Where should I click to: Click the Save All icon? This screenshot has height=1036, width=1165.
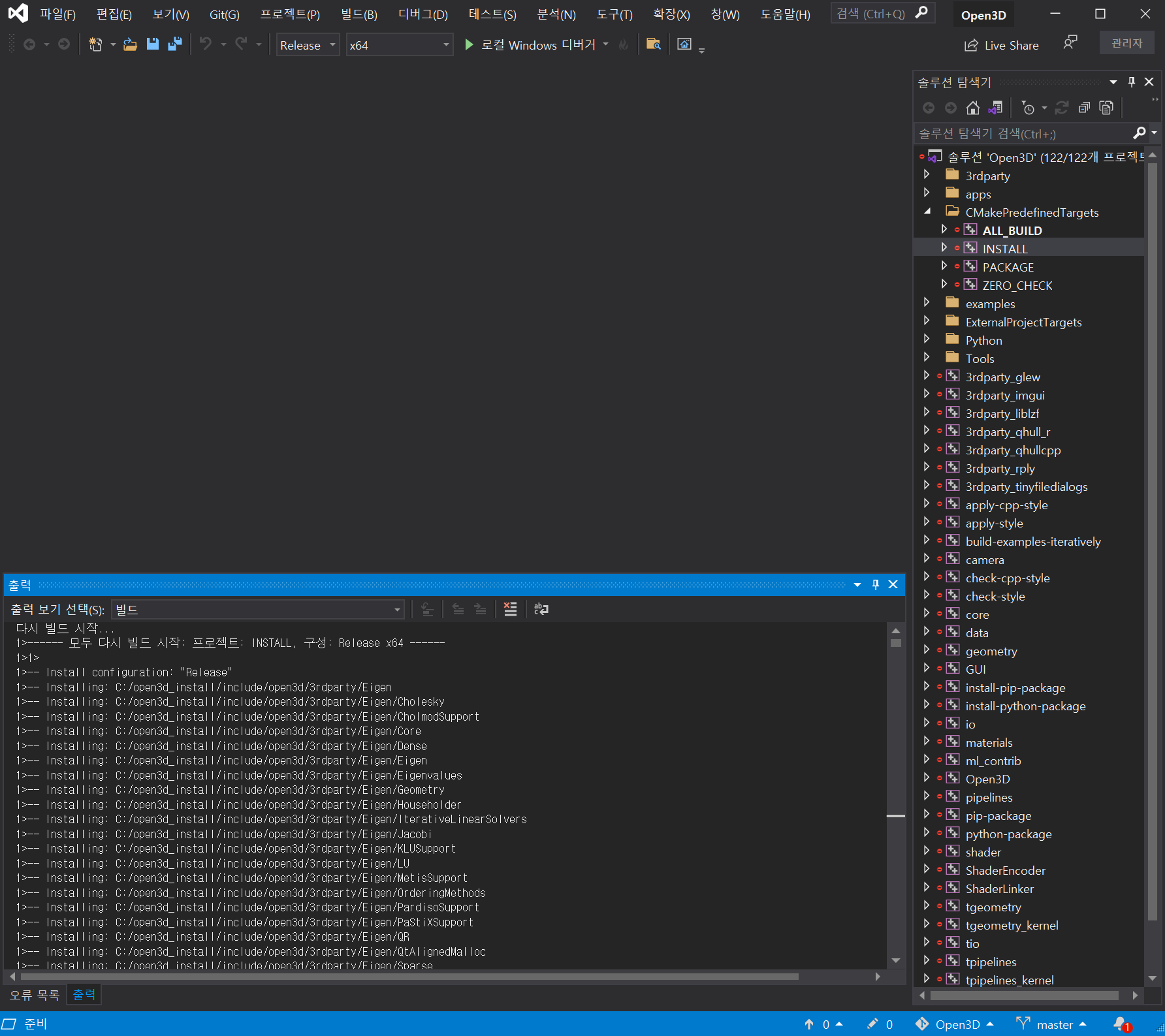click(x=174, y=44)
